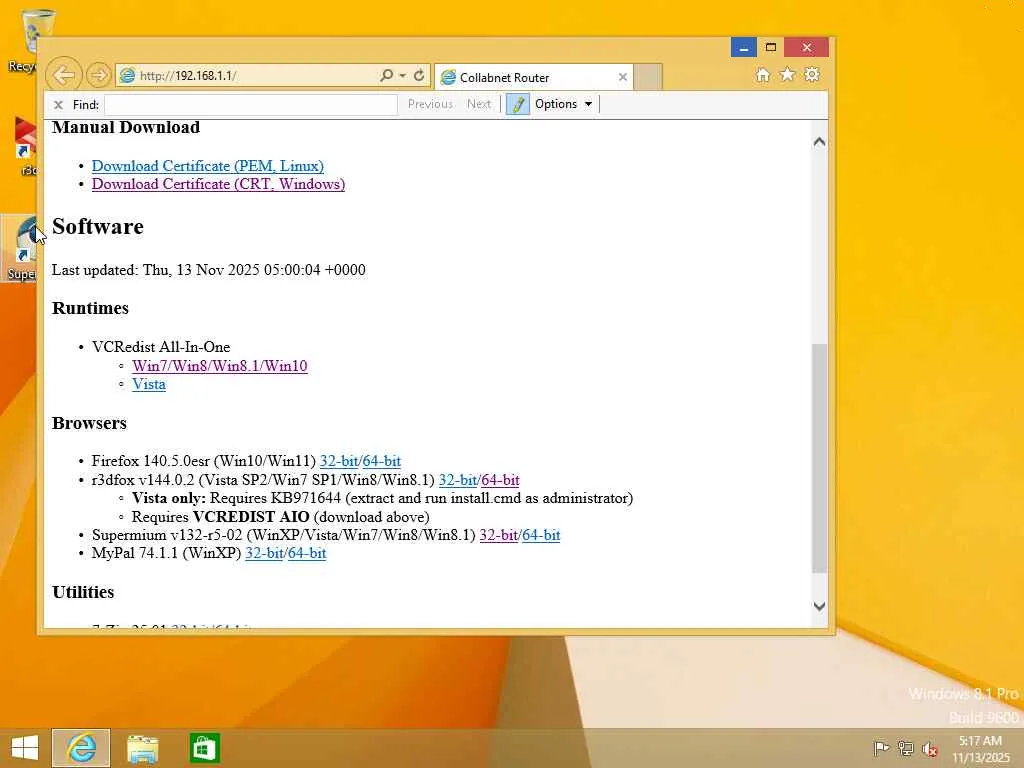This screenshot has width=1024, height=768.
Task: Open a new tab button
Action: pos(648,77)
